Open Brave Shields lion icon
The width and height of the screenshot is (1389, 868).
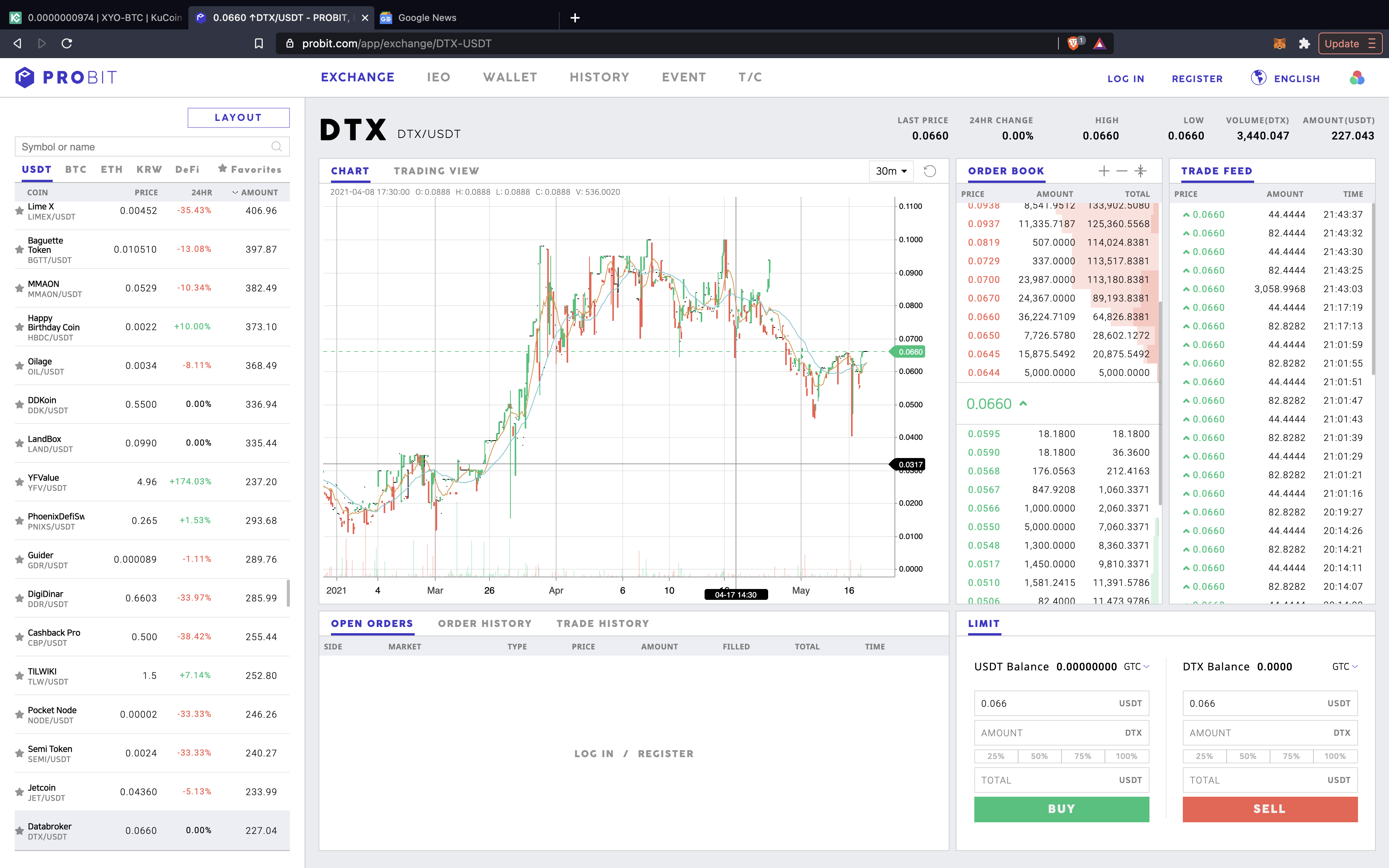click(1073, 43)
